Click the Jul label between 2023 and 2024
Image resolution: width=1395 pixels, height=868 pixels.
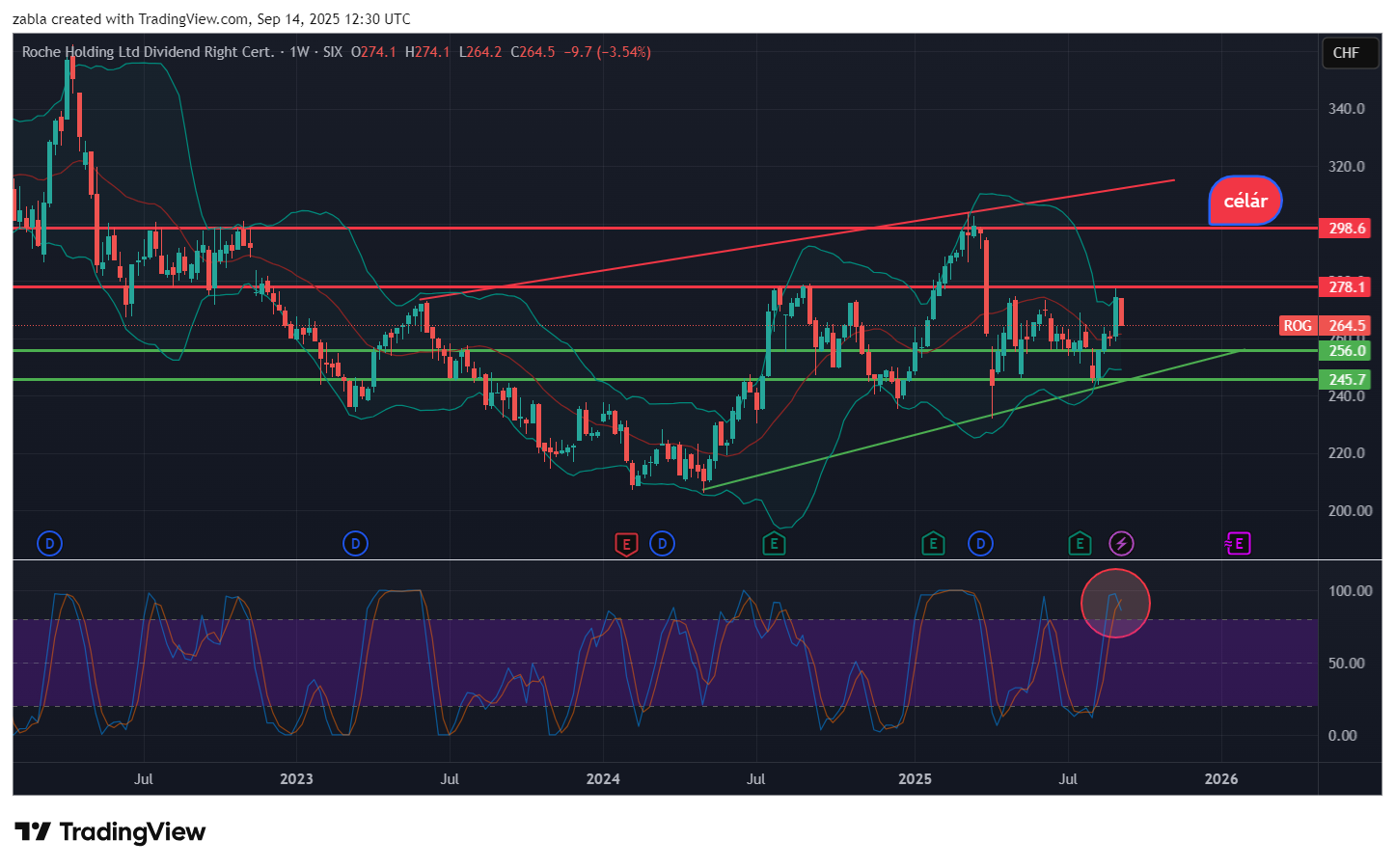[x=450, y=779]
